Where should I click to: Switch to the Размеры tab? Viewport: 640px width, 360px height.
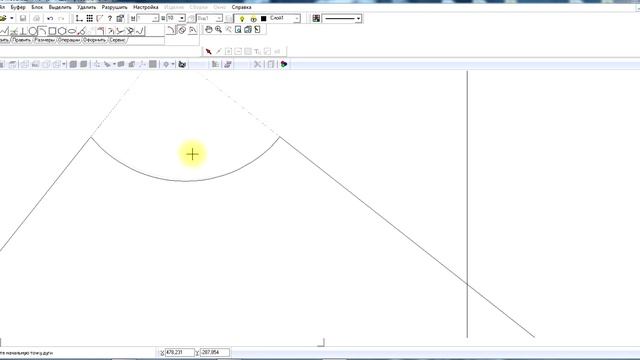44,40
